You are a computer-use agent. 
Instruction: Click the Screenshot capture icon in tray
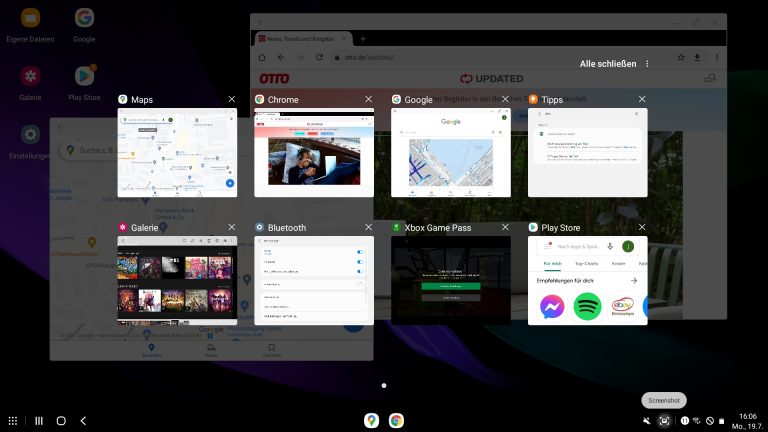pyautogui.click(x=664, y=421)
